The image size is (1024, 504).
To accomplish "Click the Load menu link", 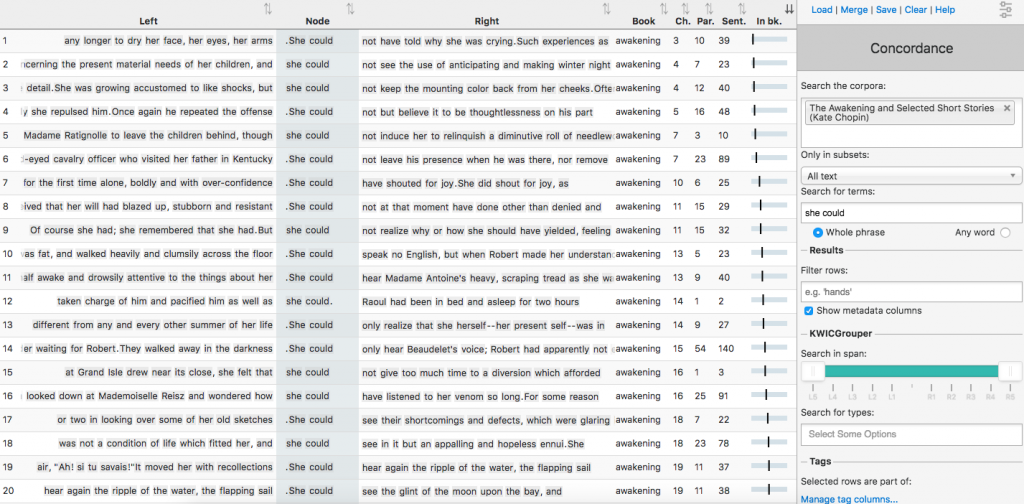I will [821, 10].
